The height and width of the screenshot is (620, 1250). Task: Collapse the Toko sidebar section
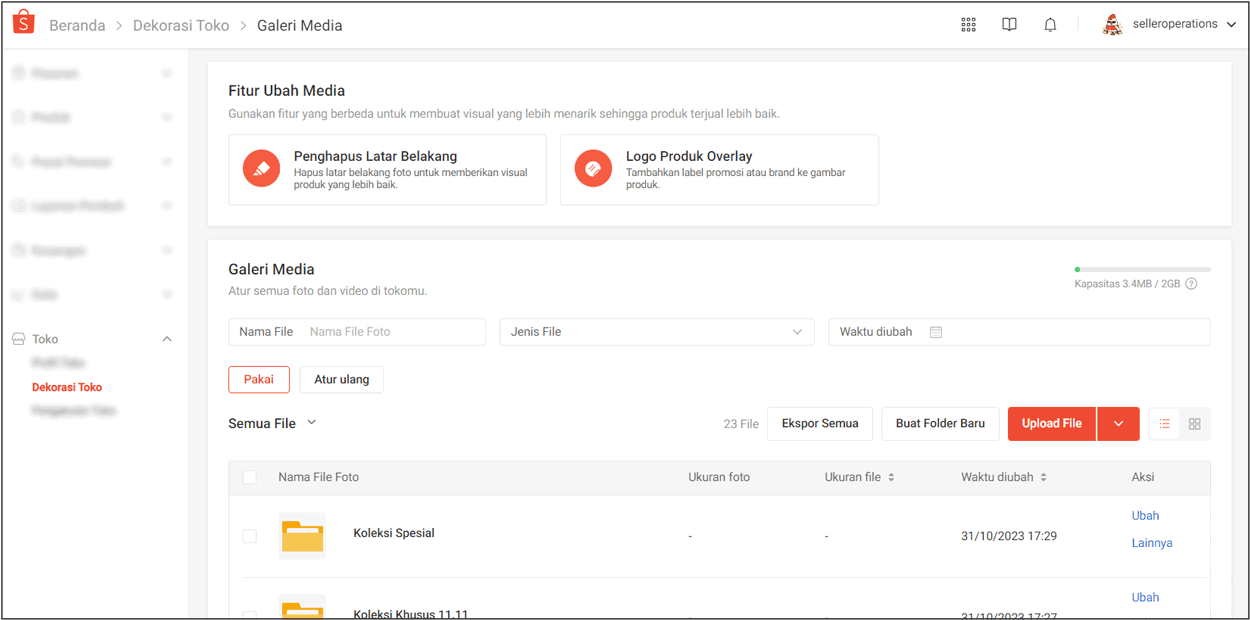pyautogui.click(x=167, y=339)
